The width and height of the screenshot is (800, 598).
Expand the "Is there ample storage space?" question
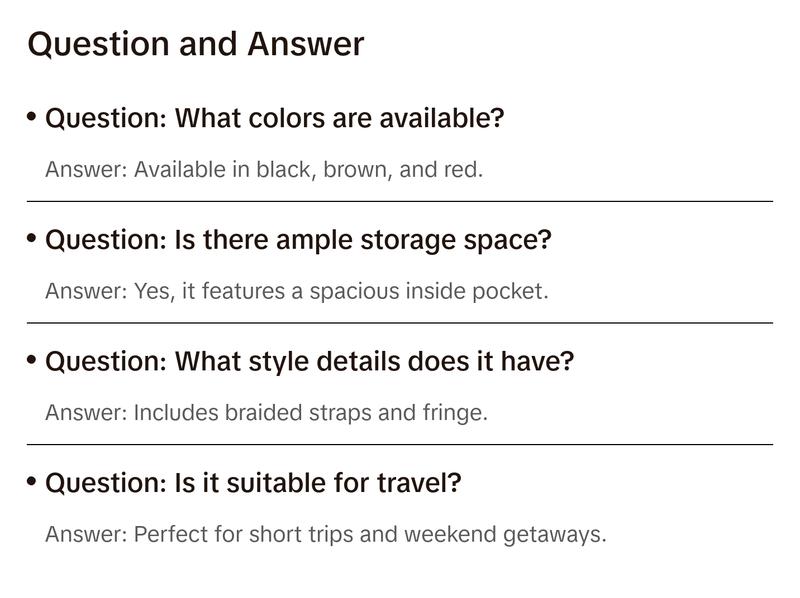[x=298, y=241]
